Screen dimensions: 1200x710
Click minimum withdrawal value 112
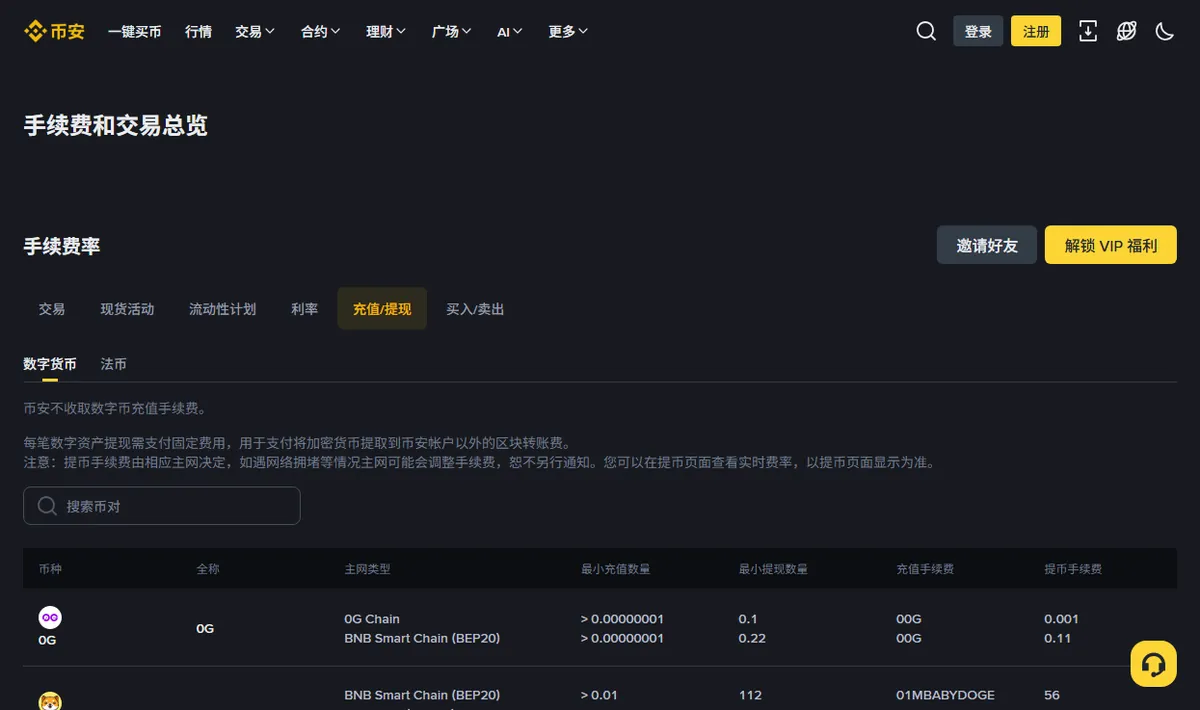[x=750, y=695]
